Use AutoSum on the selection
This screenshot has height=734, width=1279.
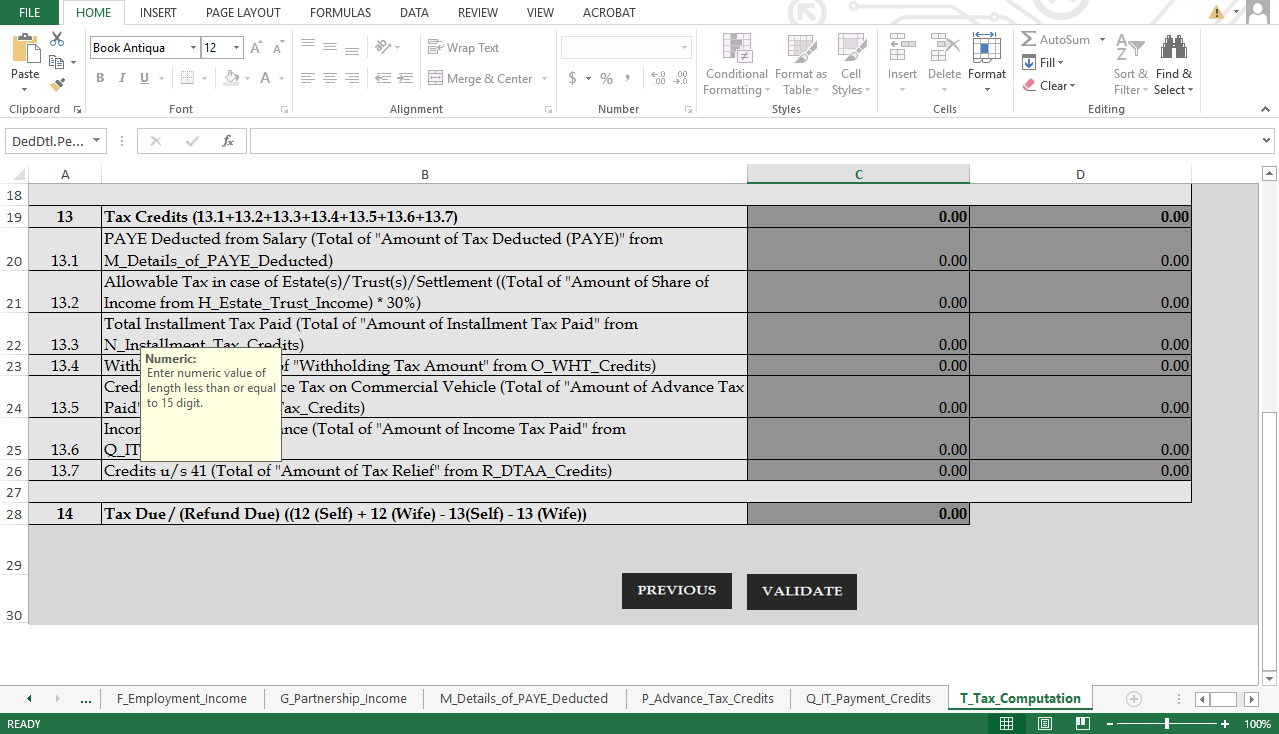(x=1055, y=38)
